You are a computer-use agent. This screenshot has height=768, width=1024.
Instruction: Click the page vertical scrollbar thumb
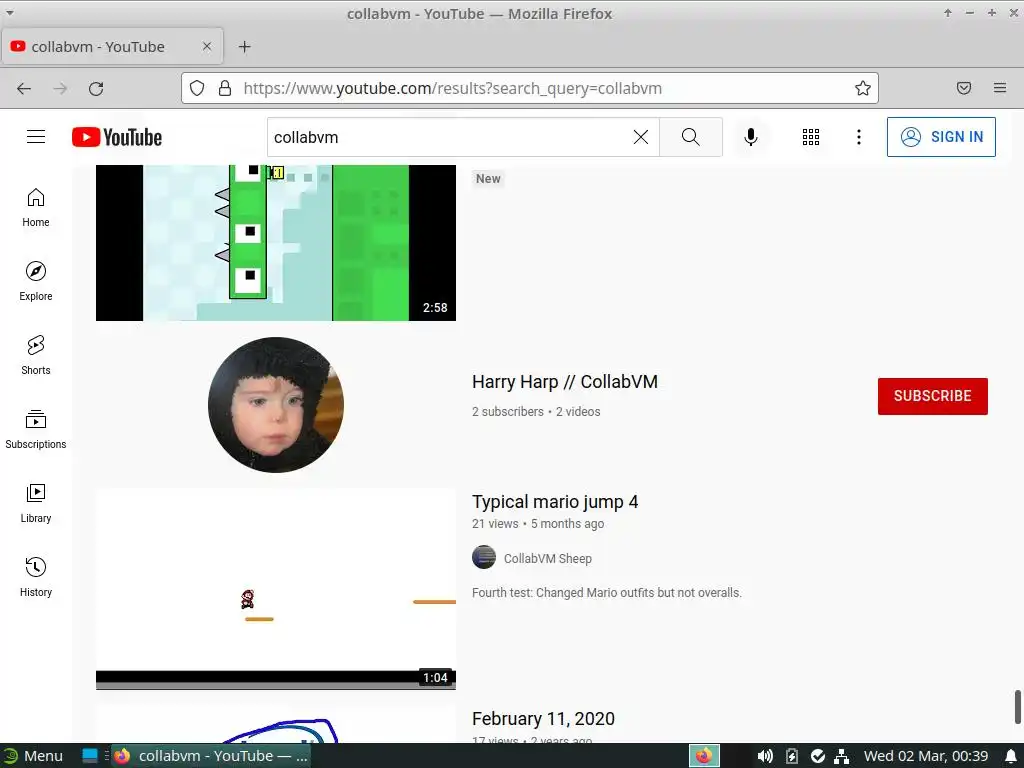(x=1017, y=707)
